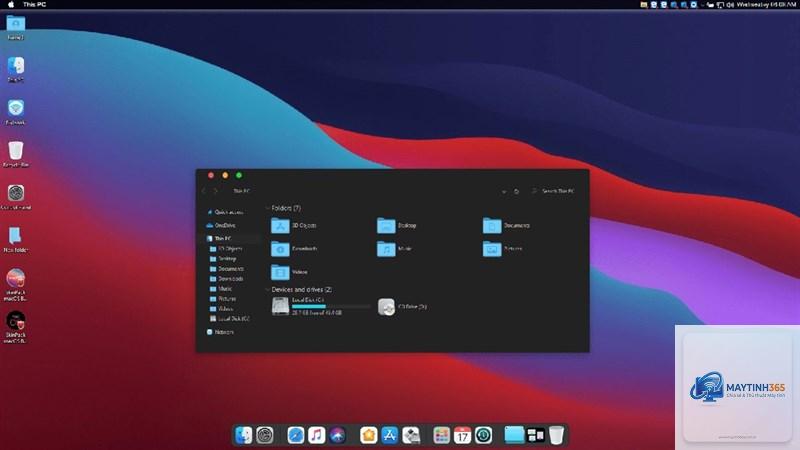Screen dimensions: 800x450
Task: Select OneDrive in navigation pane
Action: pos(221,225)
